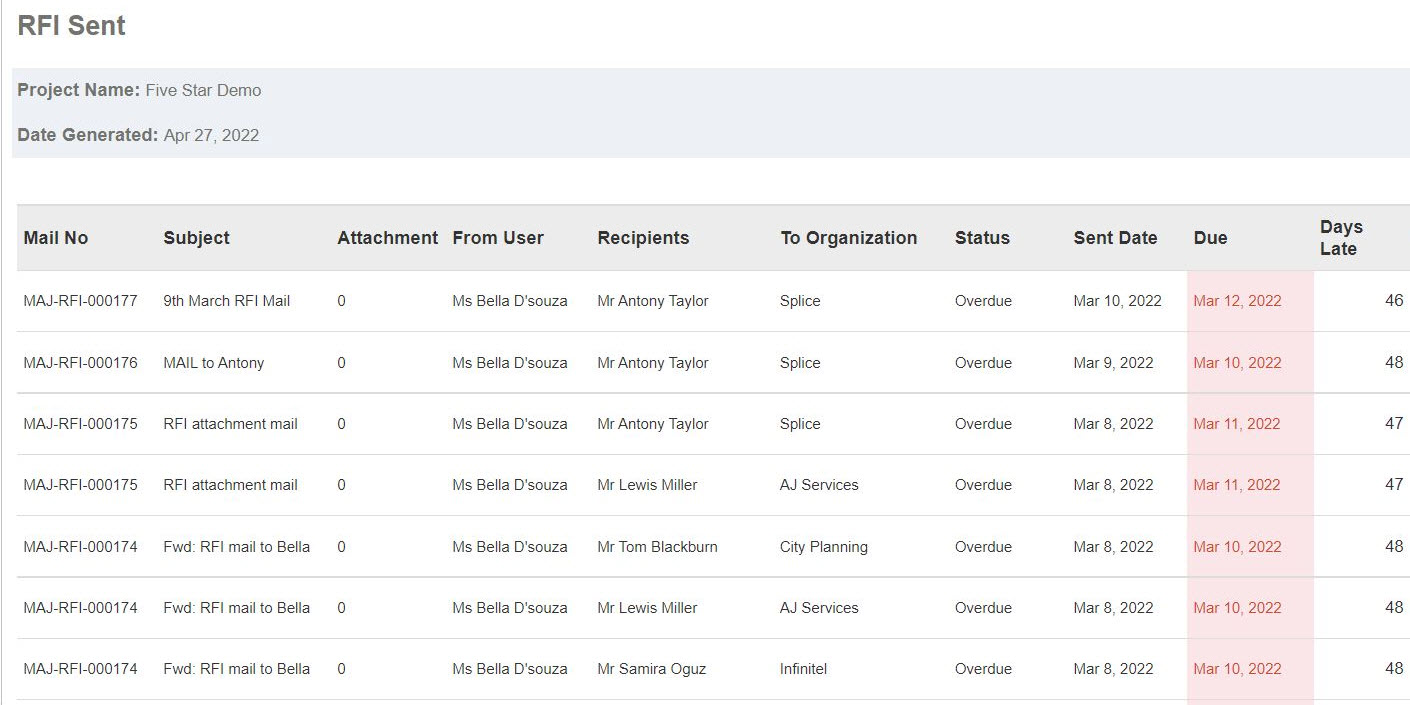Select mail number MAJ-RFI-000177

(x=81, y=301)
